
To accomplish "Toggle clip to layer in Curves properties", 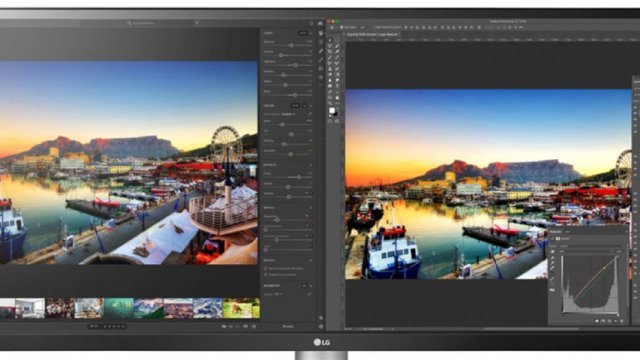I will [597, 320].
